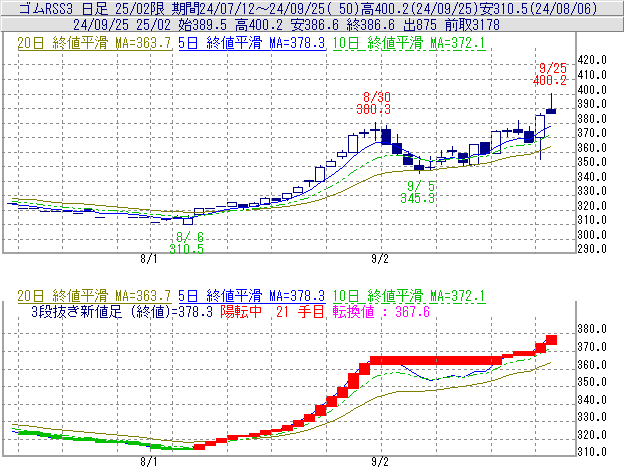Image resolution: width=624 pixels, height=475 pixels.
Task: Click the 290.0 price axis label
Action: (x=592, y=249)
